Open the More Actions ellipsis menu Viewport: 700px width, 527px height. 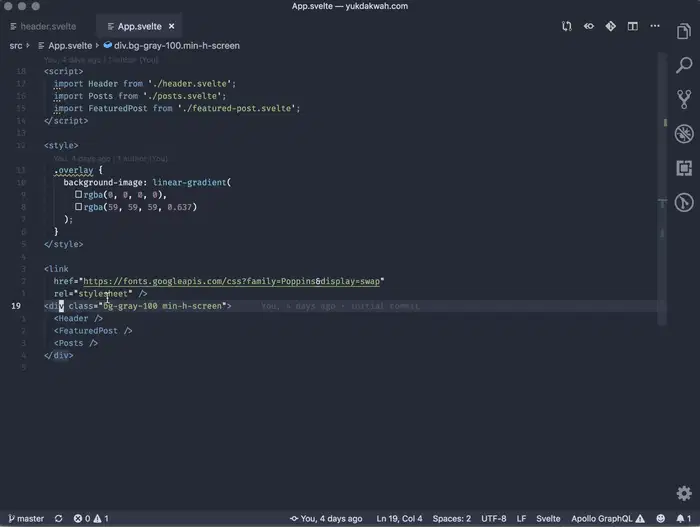pos(654,26)
